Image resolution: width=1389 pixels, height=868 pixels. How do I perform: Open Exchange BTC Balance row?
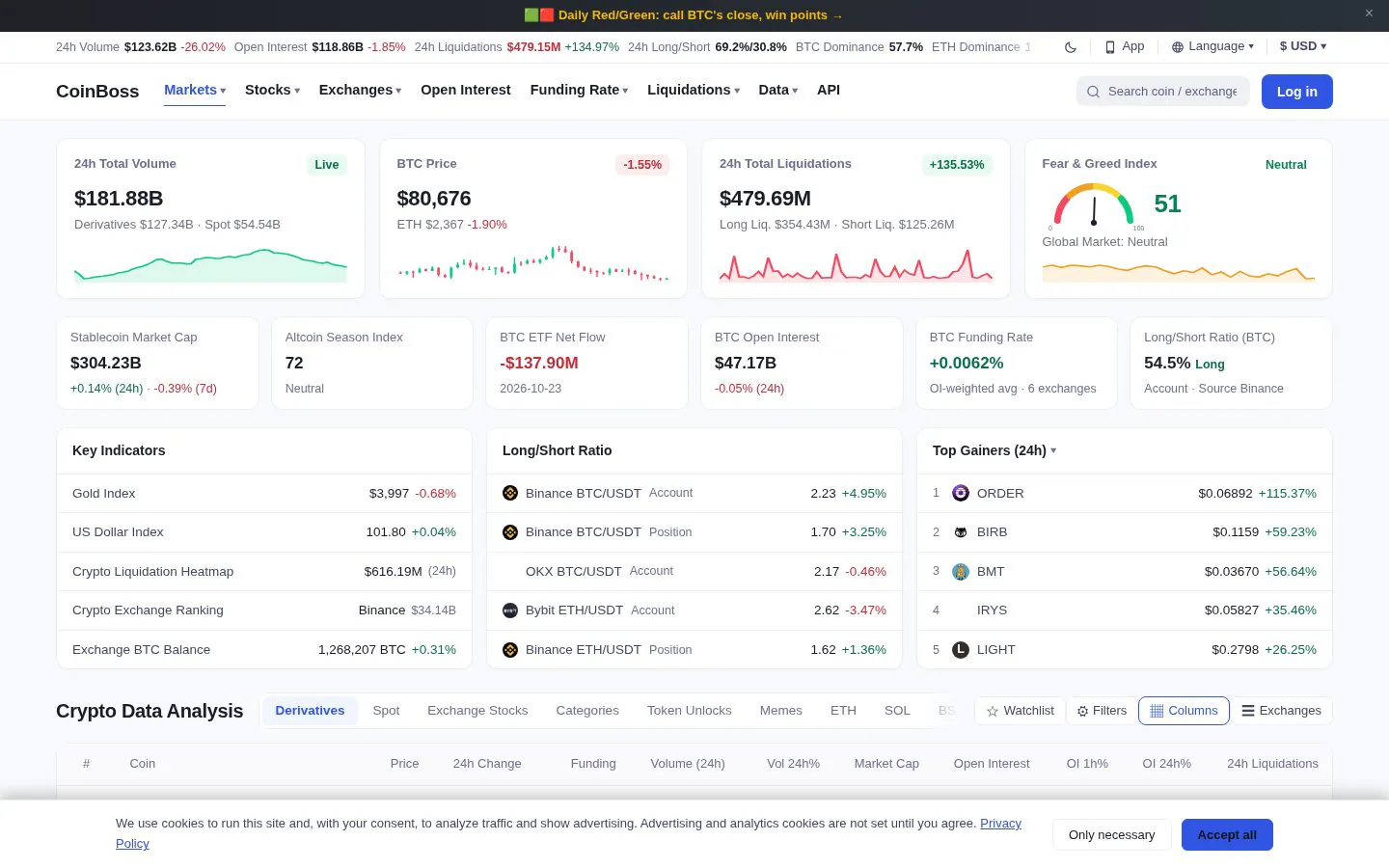264,650
